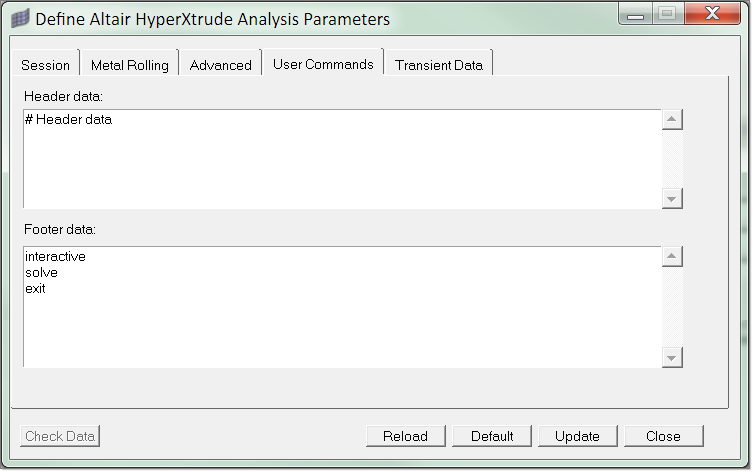
Task: Select the User Commands tab
Action: click(323, 64)
